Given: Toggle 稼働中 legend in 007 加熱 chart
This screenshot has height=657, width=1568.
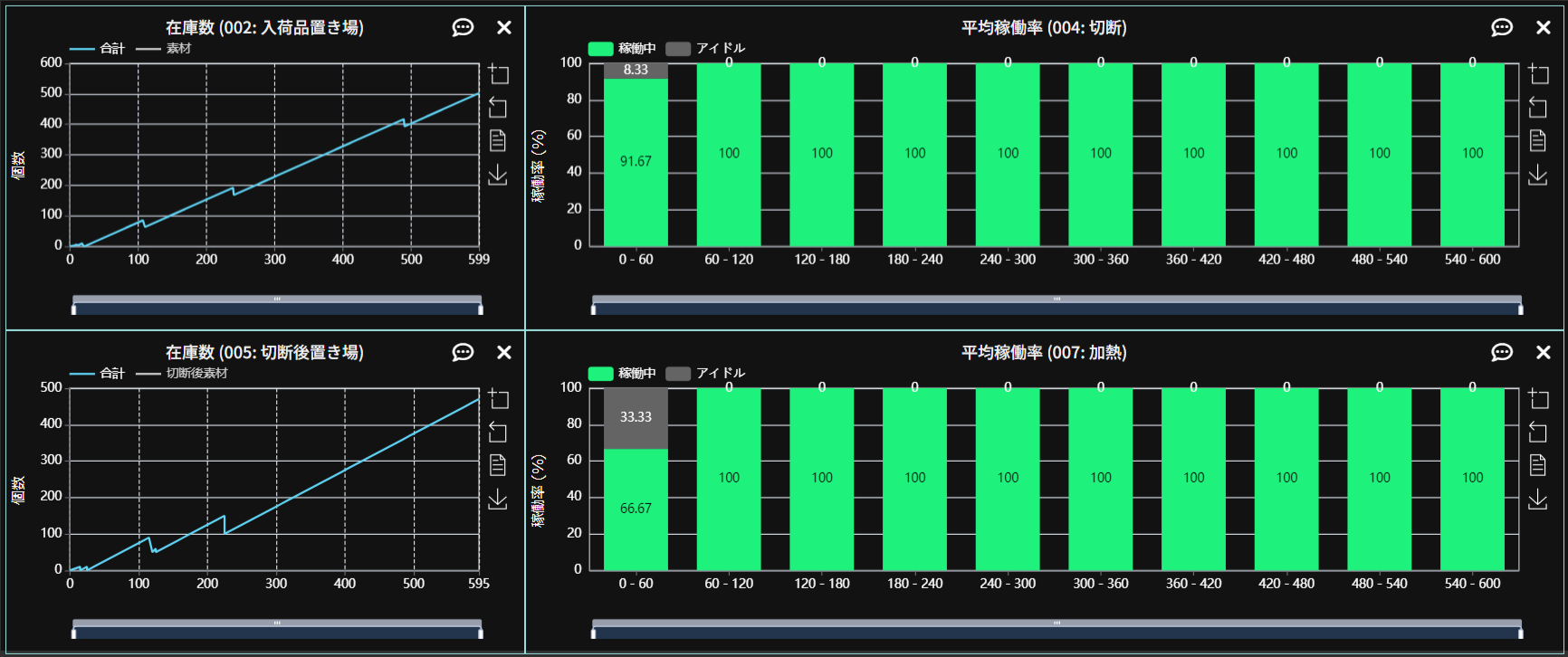Looking at the screenshot, I should point(622,373).
